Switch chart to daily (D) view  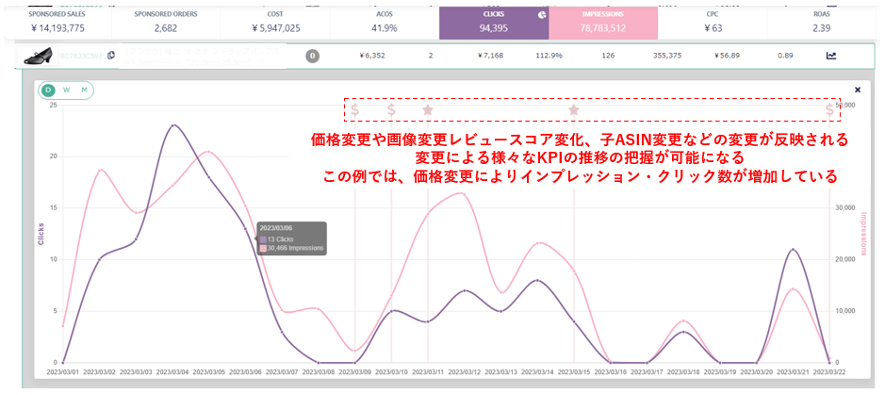coord(49,90)
